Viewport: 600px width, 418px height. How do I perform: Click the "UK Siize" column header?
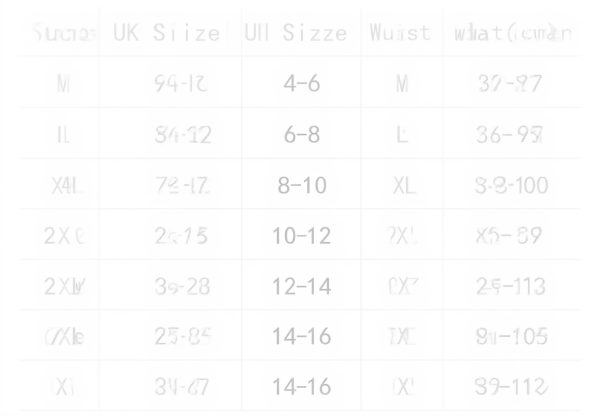(x=166, y=33)
